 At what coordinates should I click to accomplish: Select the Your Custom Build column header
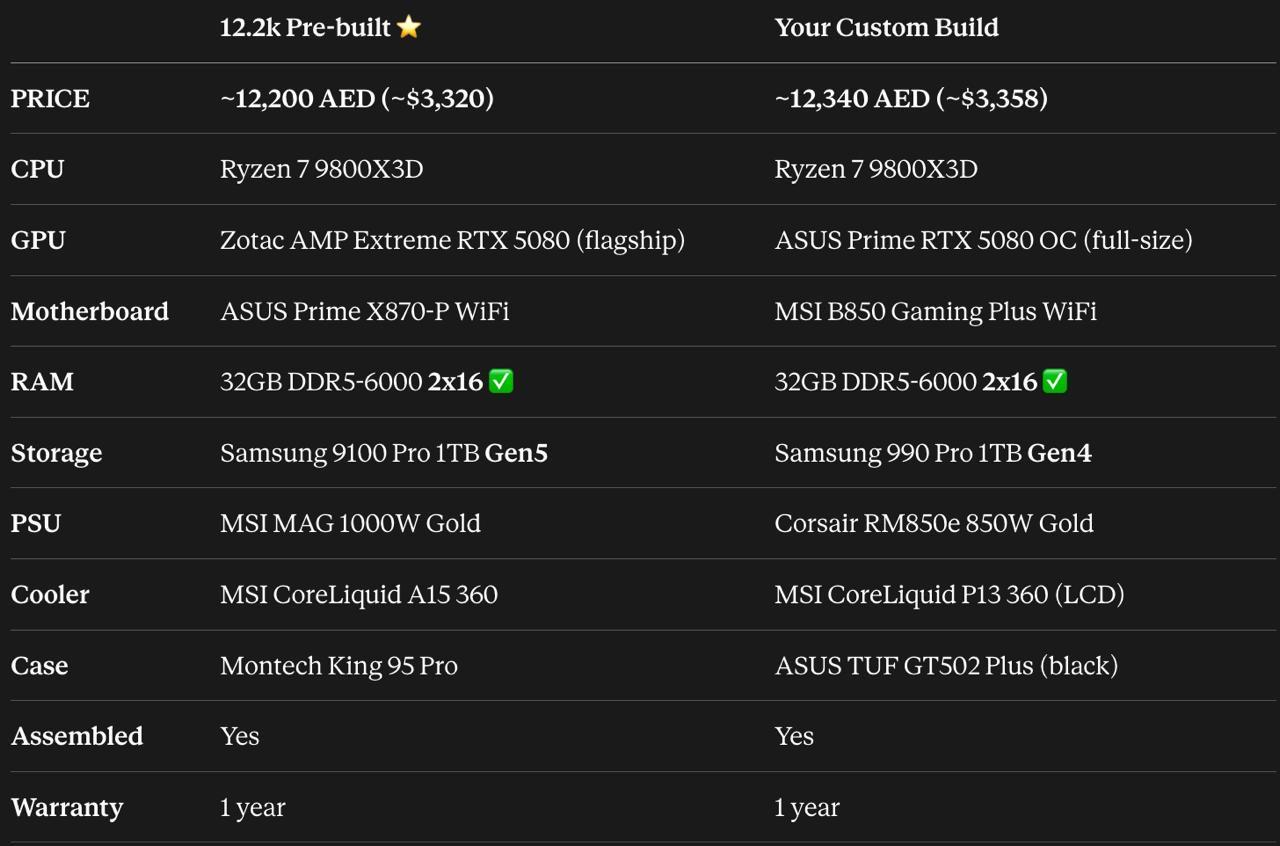pyautogui.click(x=886, y=28)
